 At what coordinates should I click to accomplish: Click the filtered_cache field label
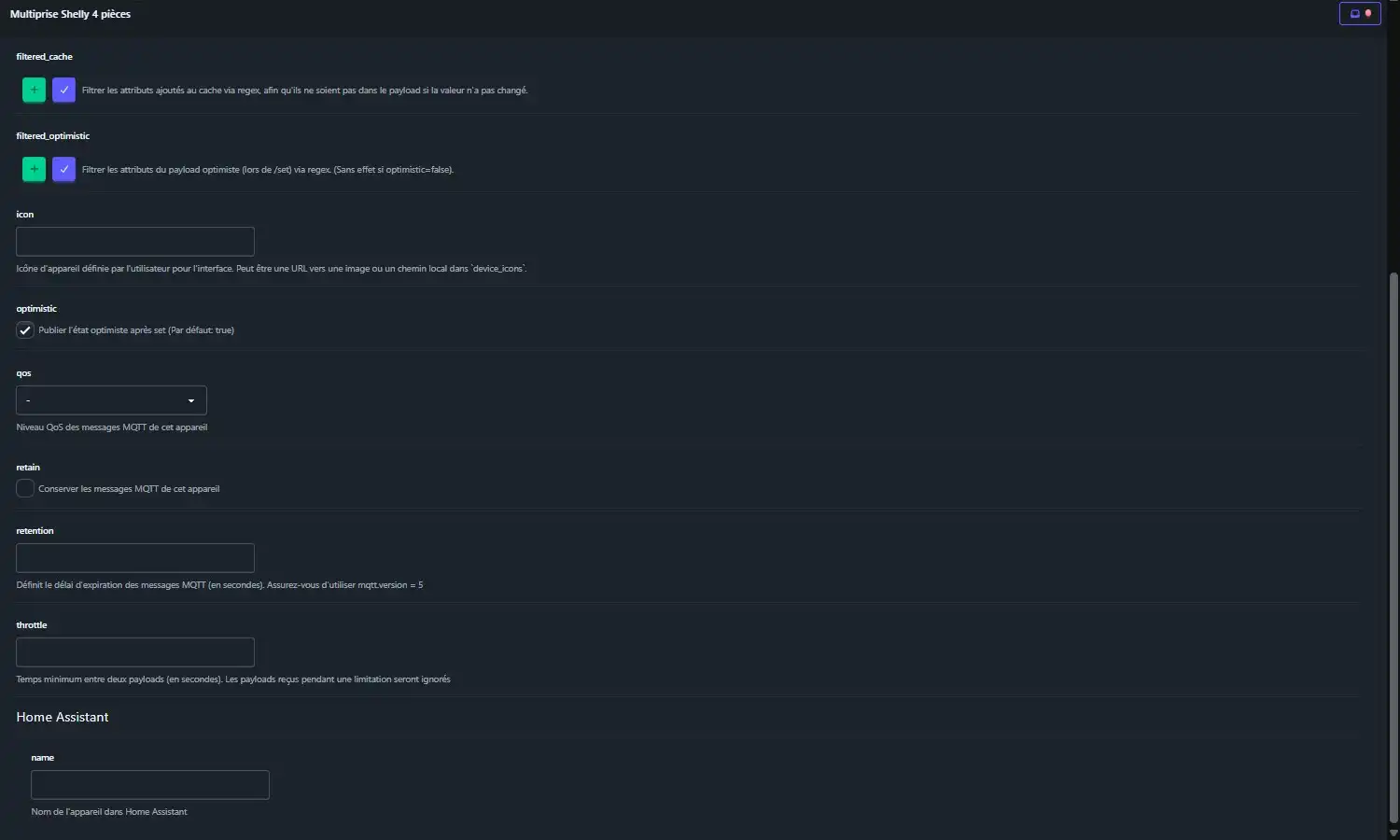44,57
